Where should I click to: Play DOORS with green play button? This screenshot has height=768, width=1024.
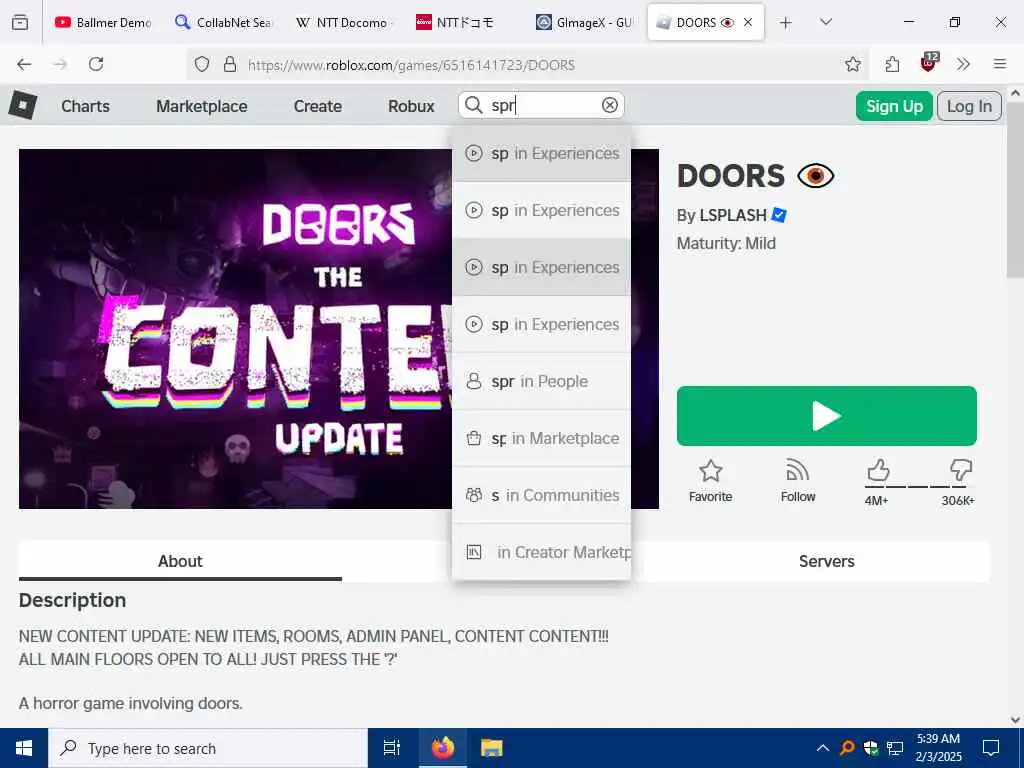(827, 416)
